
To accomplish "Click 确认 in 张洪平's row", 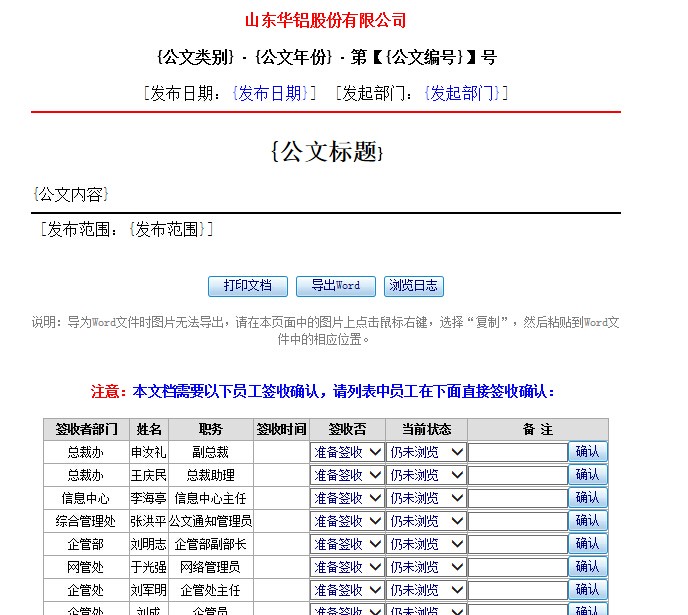I will click(x=587, y=521).
